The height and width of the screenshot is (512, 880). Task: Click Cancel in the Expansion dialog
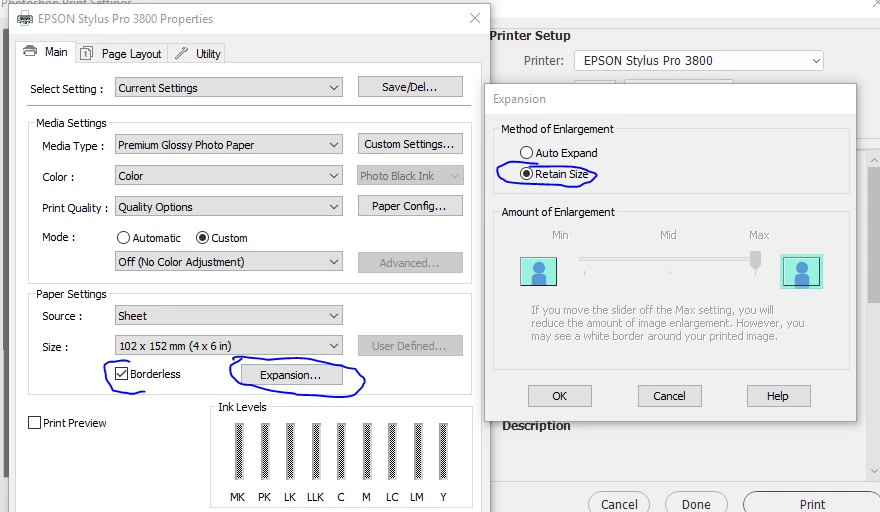(x=669, y=396)
